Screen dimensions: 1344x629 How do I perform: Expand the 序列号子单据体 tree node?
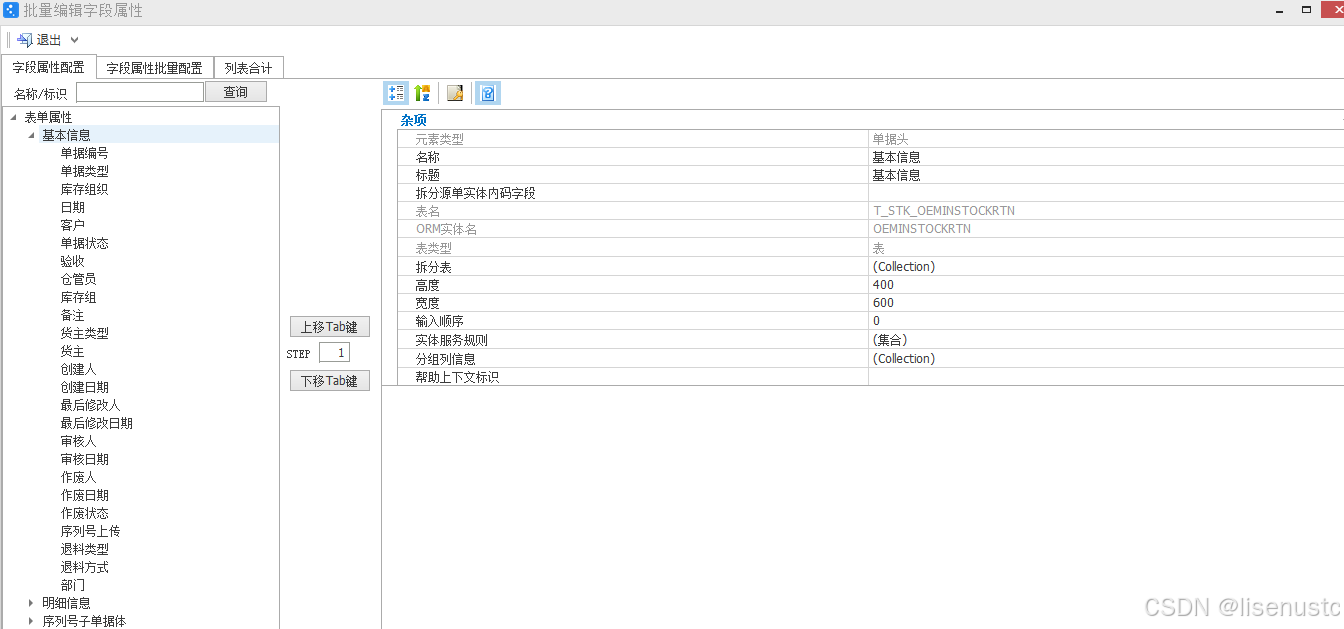point(31,621)
